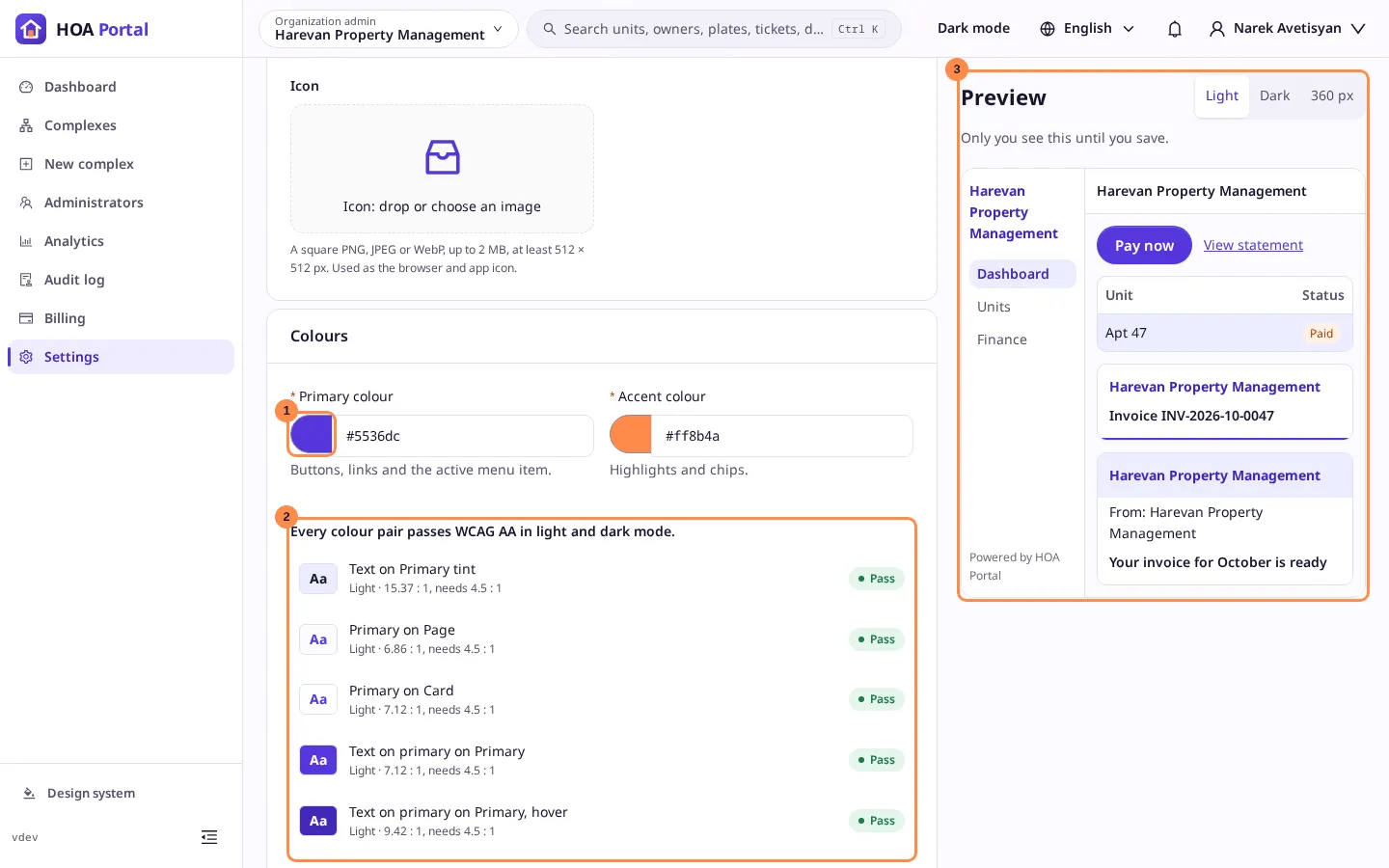The image size is (1389, 868).
Task: Open Design system link
Action: tap(91, 794)
